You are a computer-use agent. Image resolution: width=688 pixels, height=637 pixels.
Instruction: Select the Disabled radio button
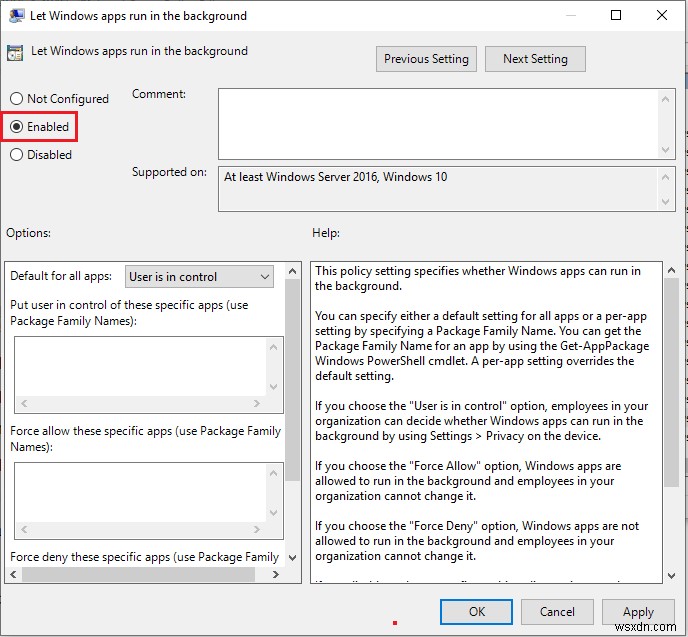tap(41, 155)
